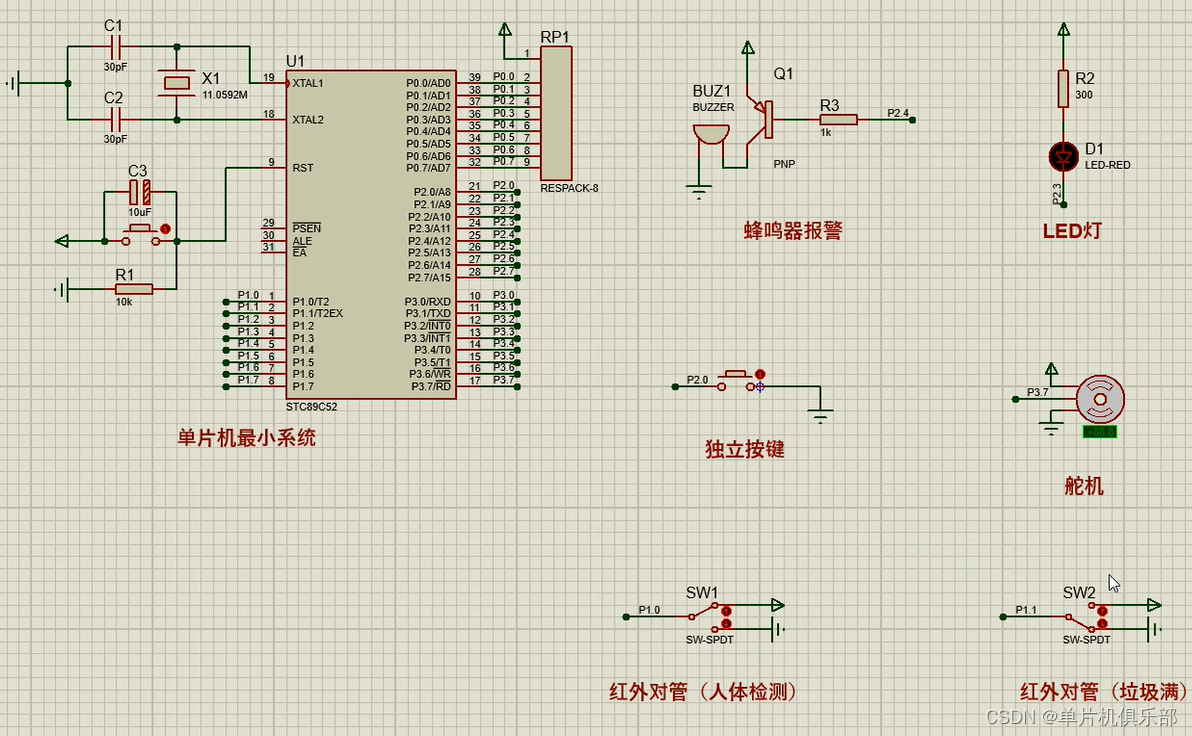Select resistor R3 1k body

tap(839, 119)
